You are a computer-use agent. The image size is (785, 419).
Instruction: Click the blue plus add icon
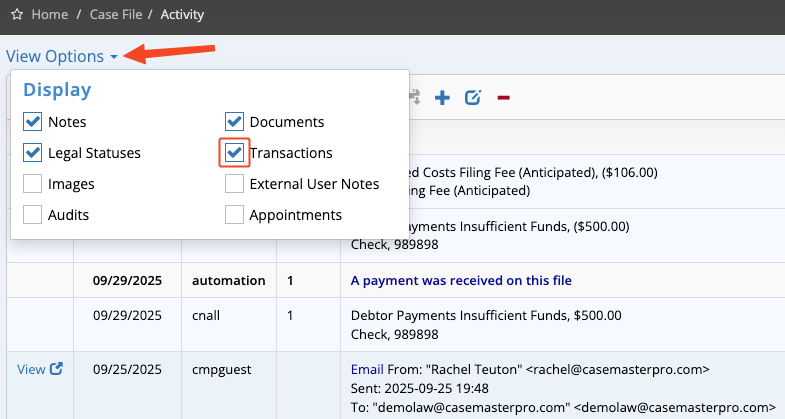(442, 97)
